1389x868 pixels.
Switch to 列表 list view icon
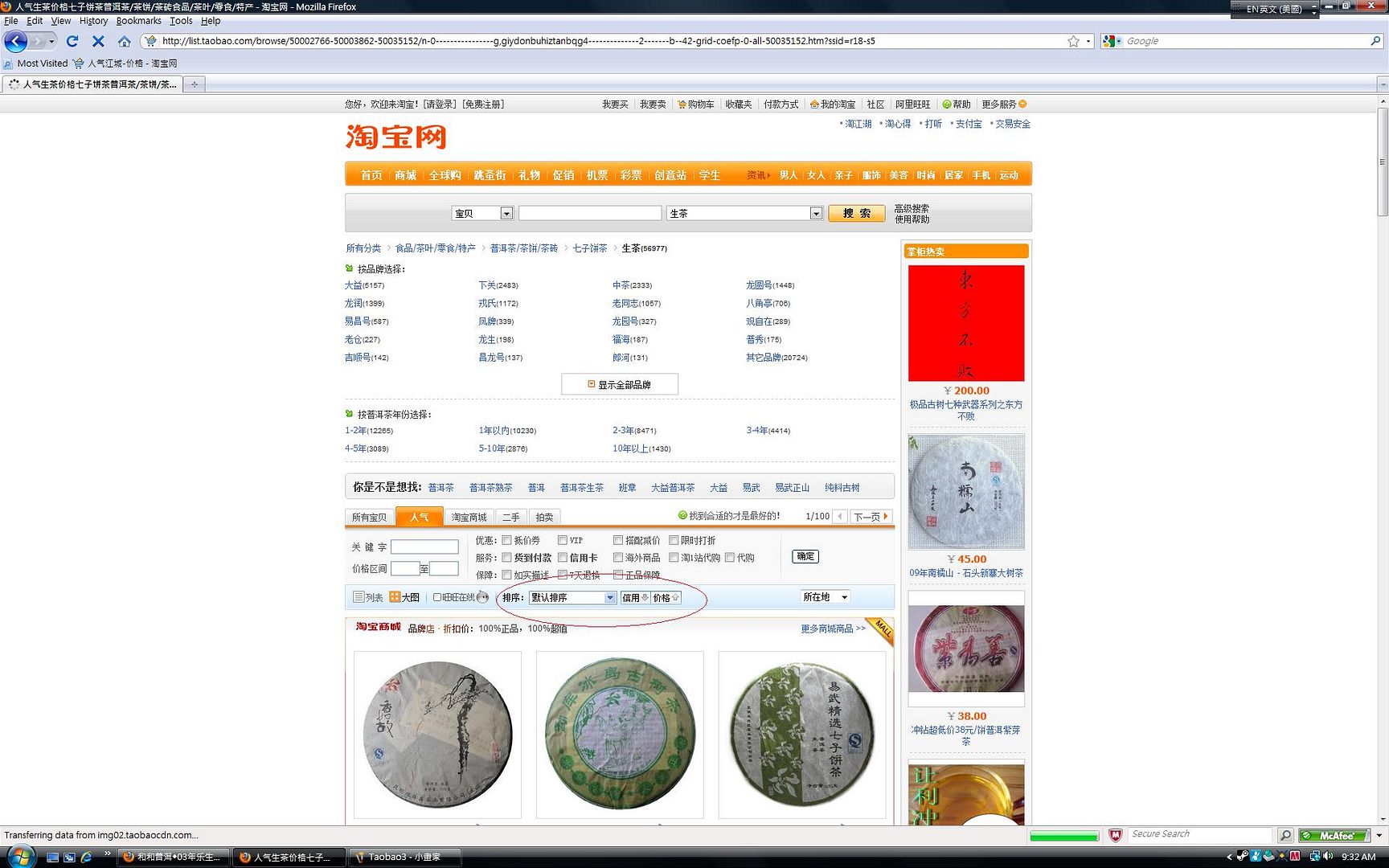point(359,597)
